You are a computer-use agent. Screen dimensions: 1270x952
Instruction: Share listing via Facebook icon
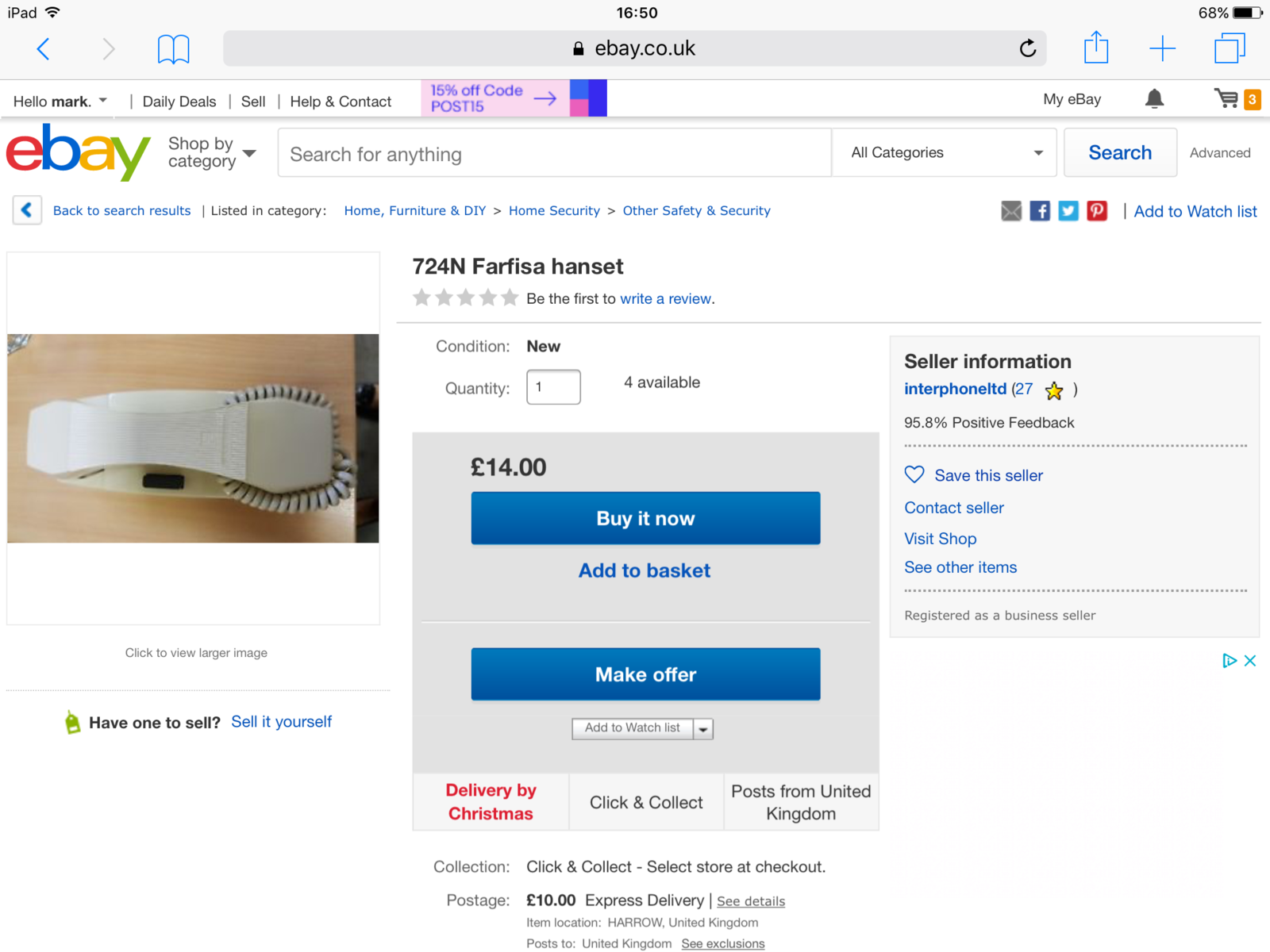point(1040,211)
